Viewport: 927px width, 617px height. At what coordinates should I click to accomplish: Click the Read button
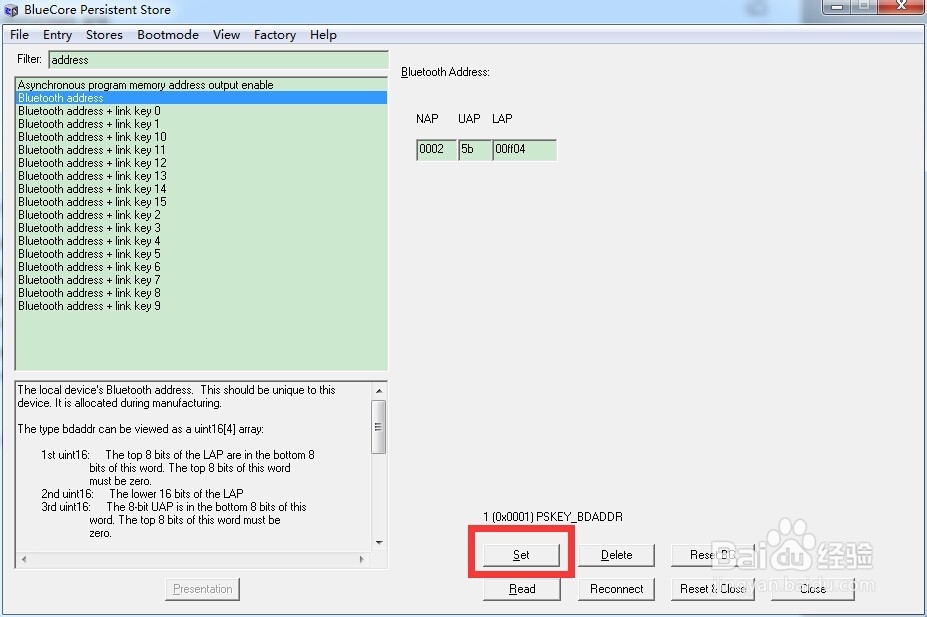[521, 589]
